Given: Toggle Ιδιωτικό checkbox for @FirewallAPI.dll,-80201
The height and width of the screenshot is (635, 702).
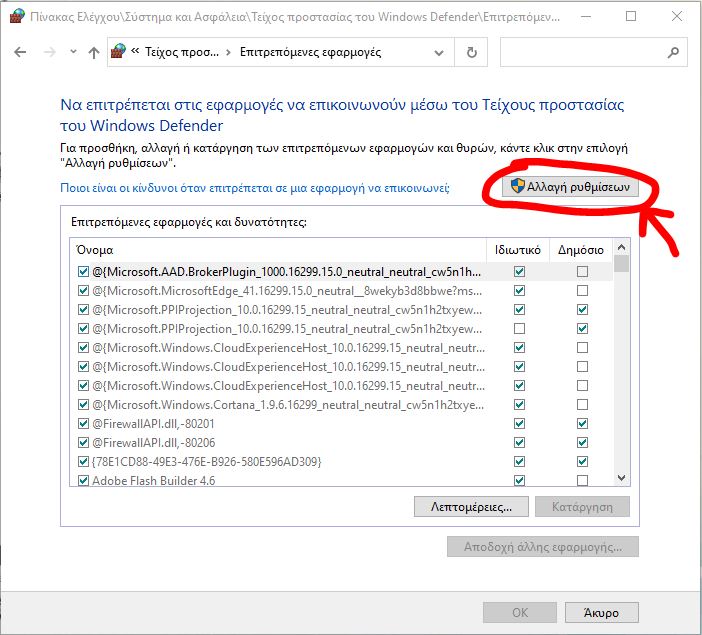Looking at the screenshot, I should [519, 424].
